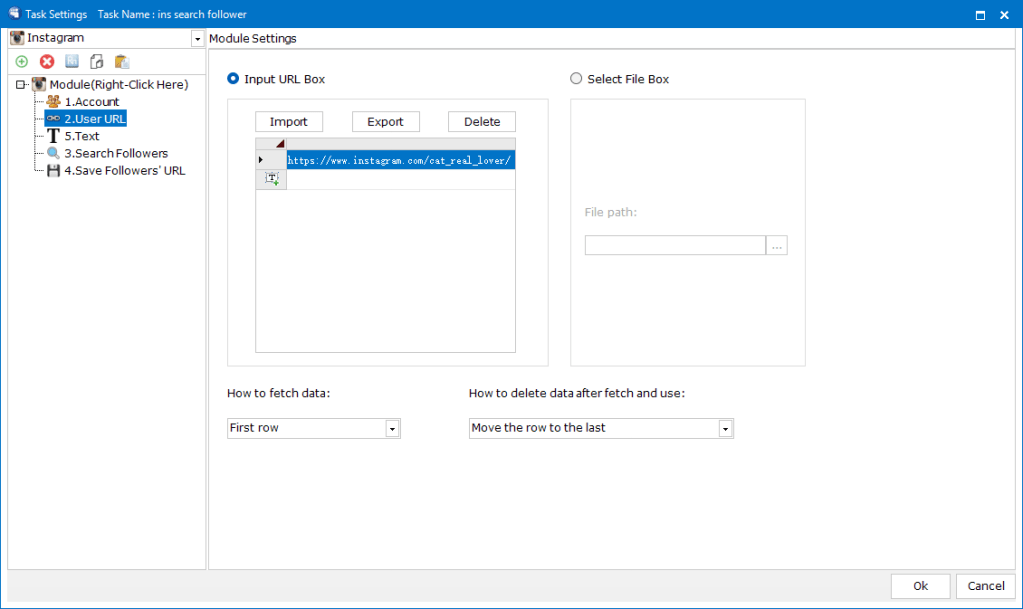
Task: Open the 5.Text module item
Action: [81, 136]
